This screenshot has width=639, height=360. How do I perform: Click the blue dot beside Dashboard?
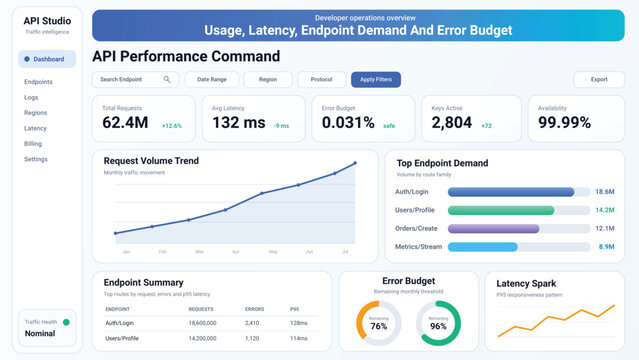click(x=27, y=59)
